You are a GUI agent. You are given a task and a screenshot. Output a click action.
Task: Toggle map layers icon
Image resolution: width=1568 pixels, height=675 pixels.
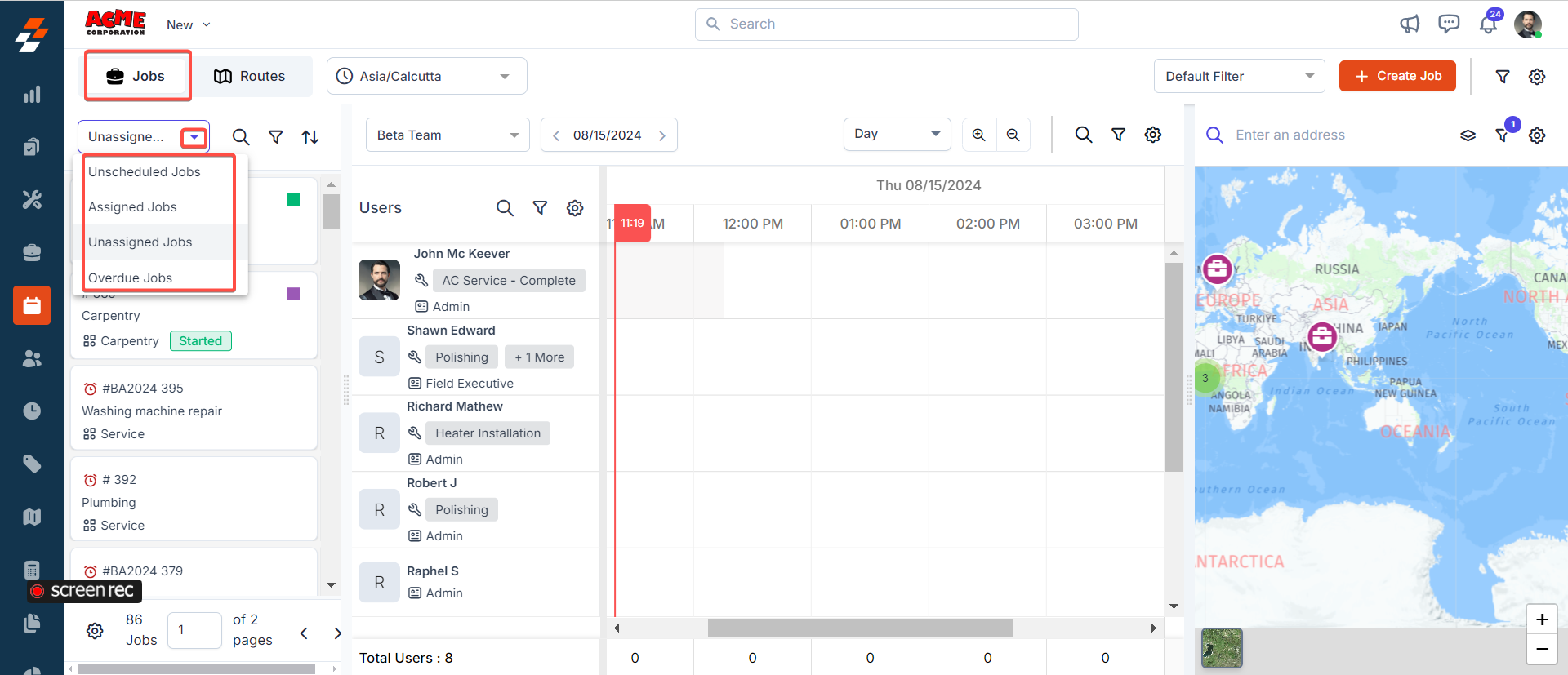click(1468, 135)
